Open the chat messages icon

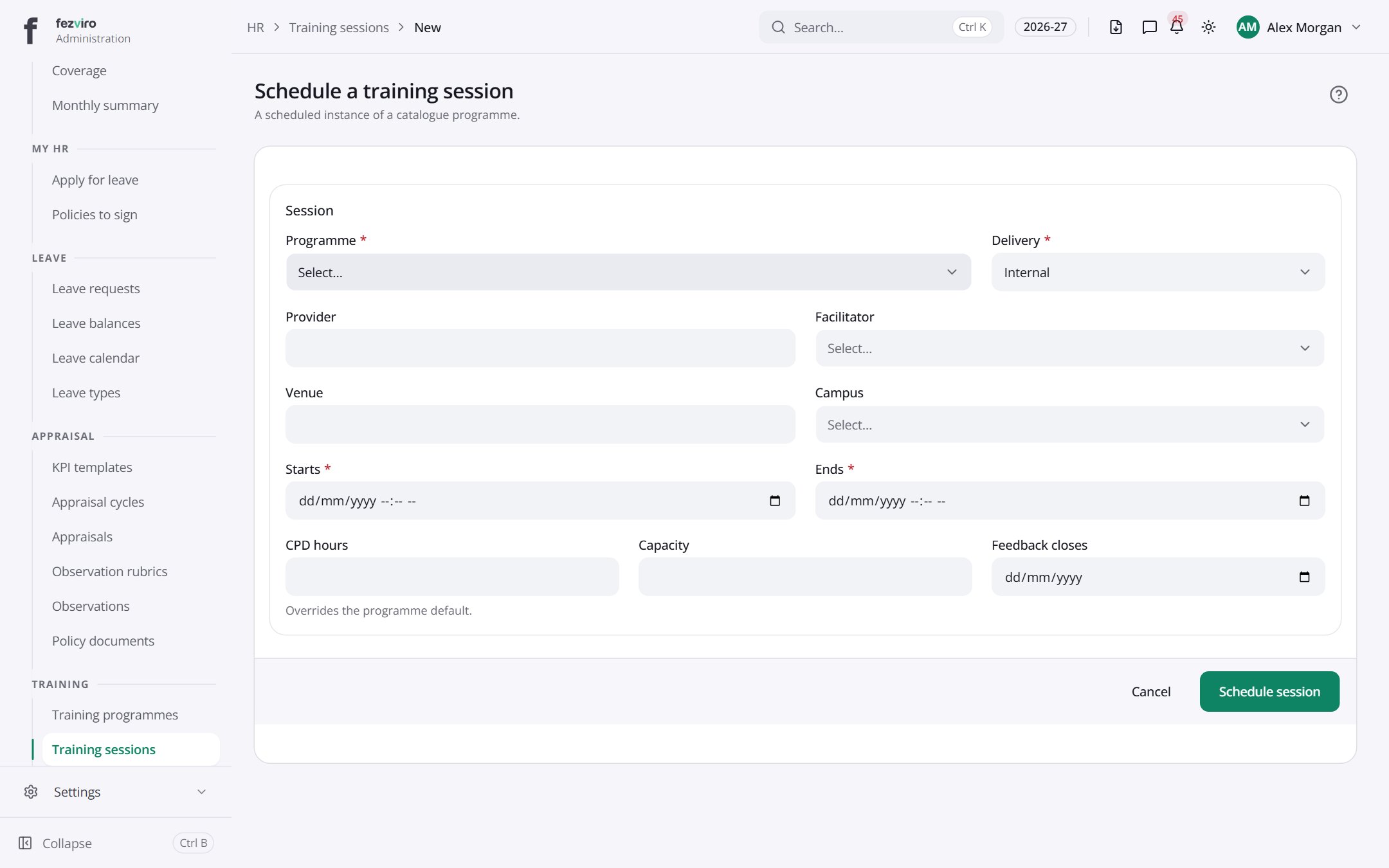pyautogui.click(x=1149, y=27)
